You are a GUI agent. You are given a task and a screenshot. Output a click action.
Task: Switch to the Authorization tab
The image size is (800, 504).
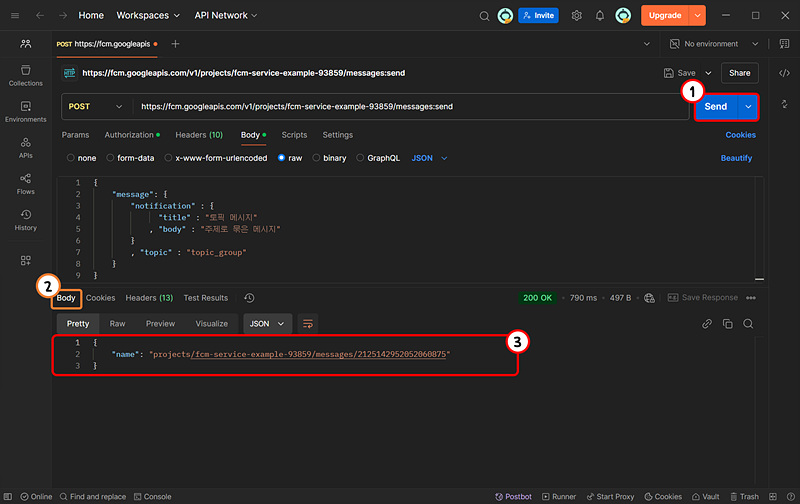point(132,135)
